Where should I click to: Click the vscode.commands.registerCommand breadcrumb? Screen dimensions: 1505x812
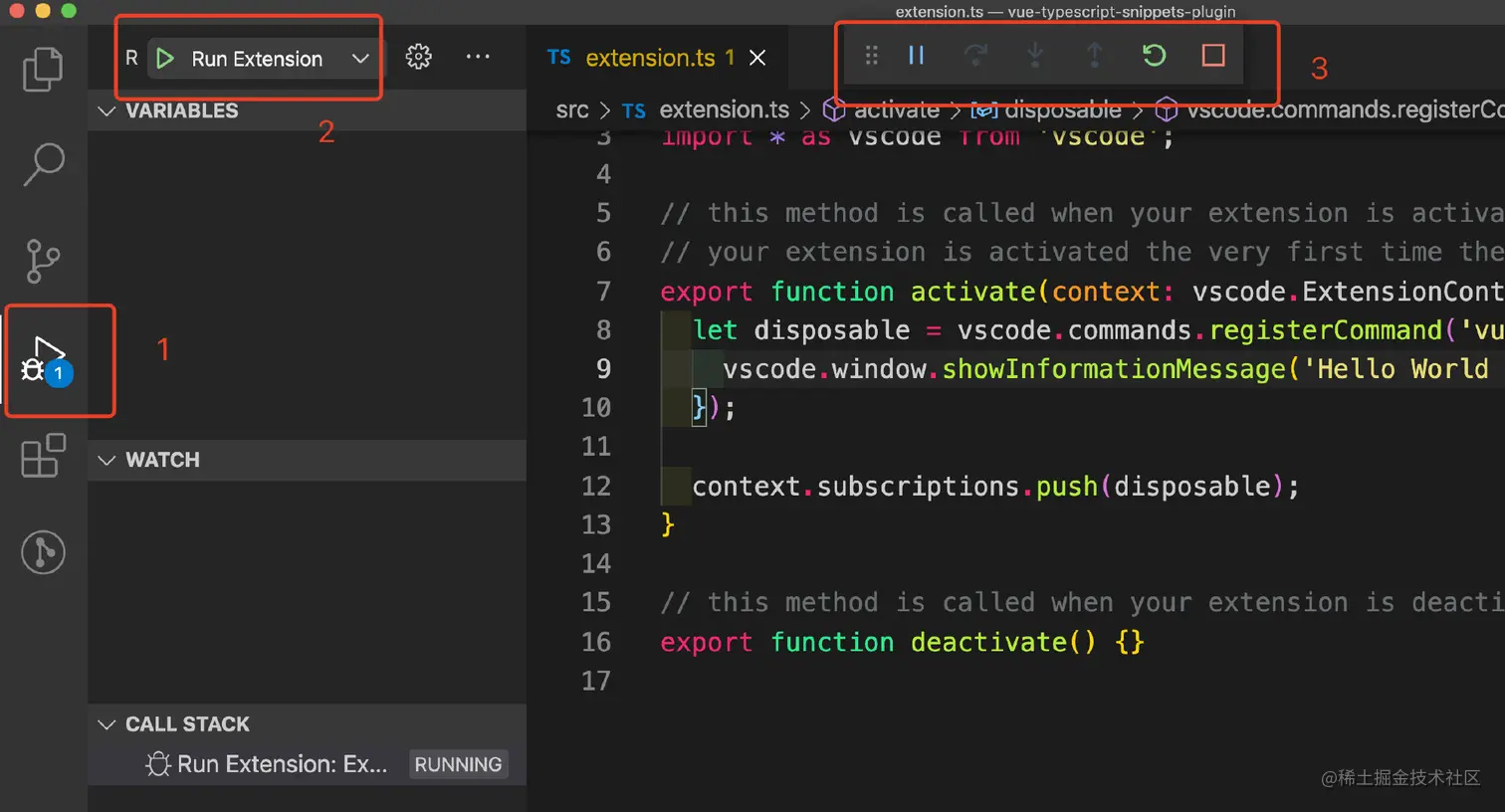(1345, 109)
